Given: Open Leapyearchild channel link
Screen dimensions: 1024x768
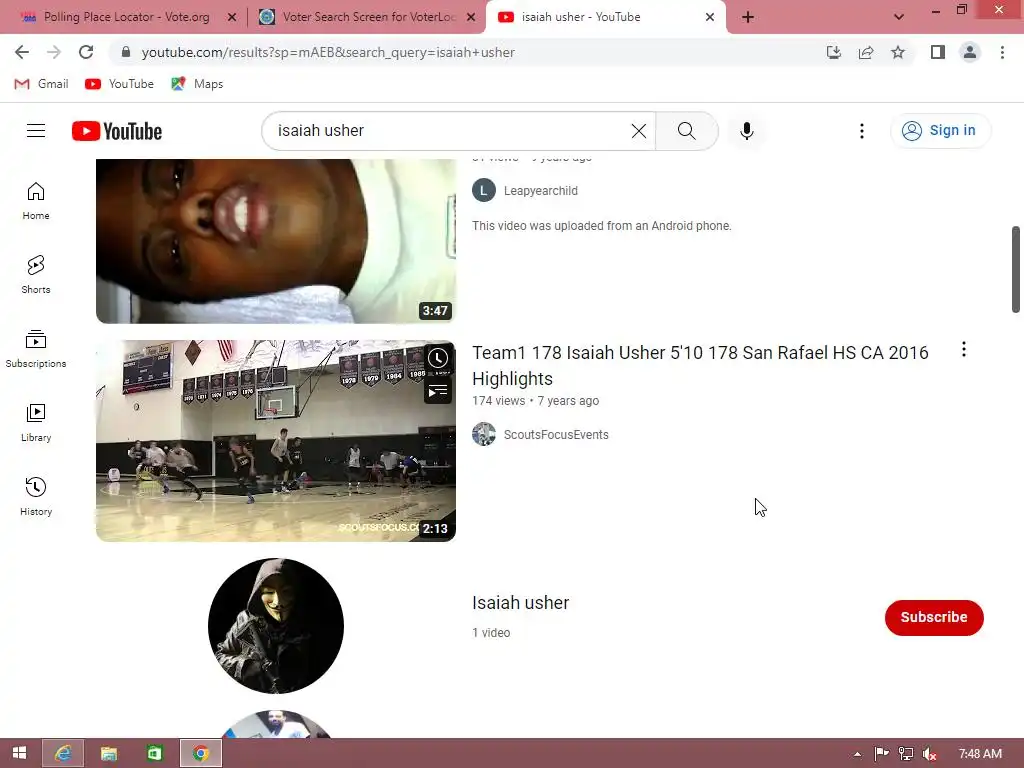Looking at the screenshot, I should click(541, 191).
